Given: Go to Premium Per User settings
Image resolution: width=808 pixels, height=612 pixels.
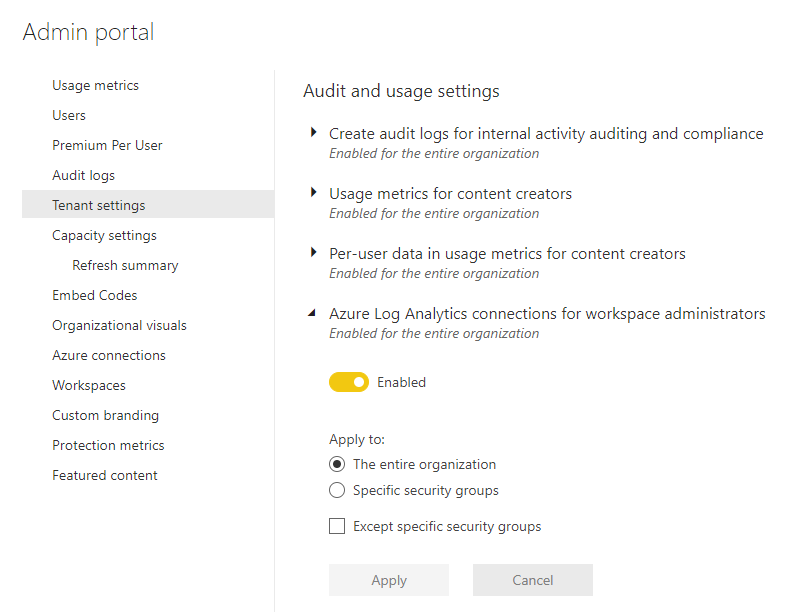Looking at the screenshot, I should pos(107,145).
